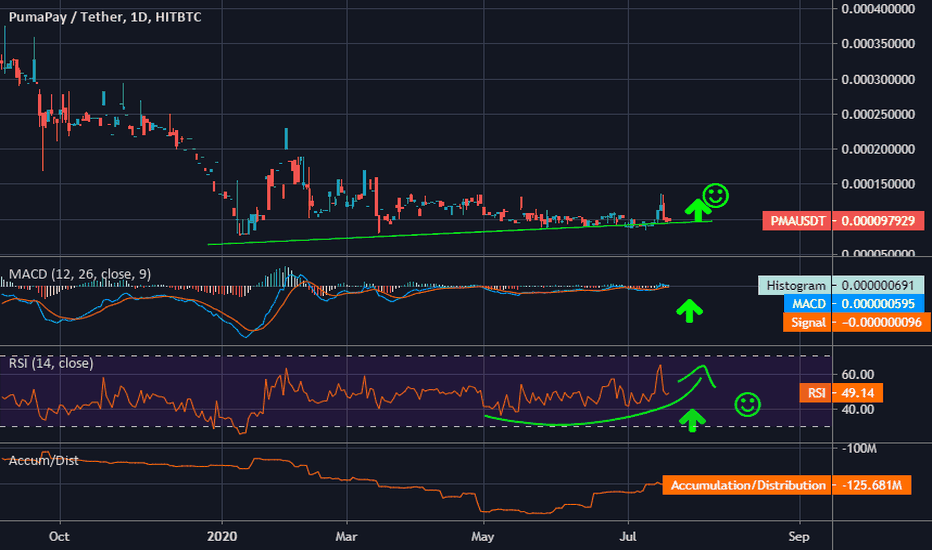Click the Mar label on time axis
The image size is (932, 550).
pos(347,536)
